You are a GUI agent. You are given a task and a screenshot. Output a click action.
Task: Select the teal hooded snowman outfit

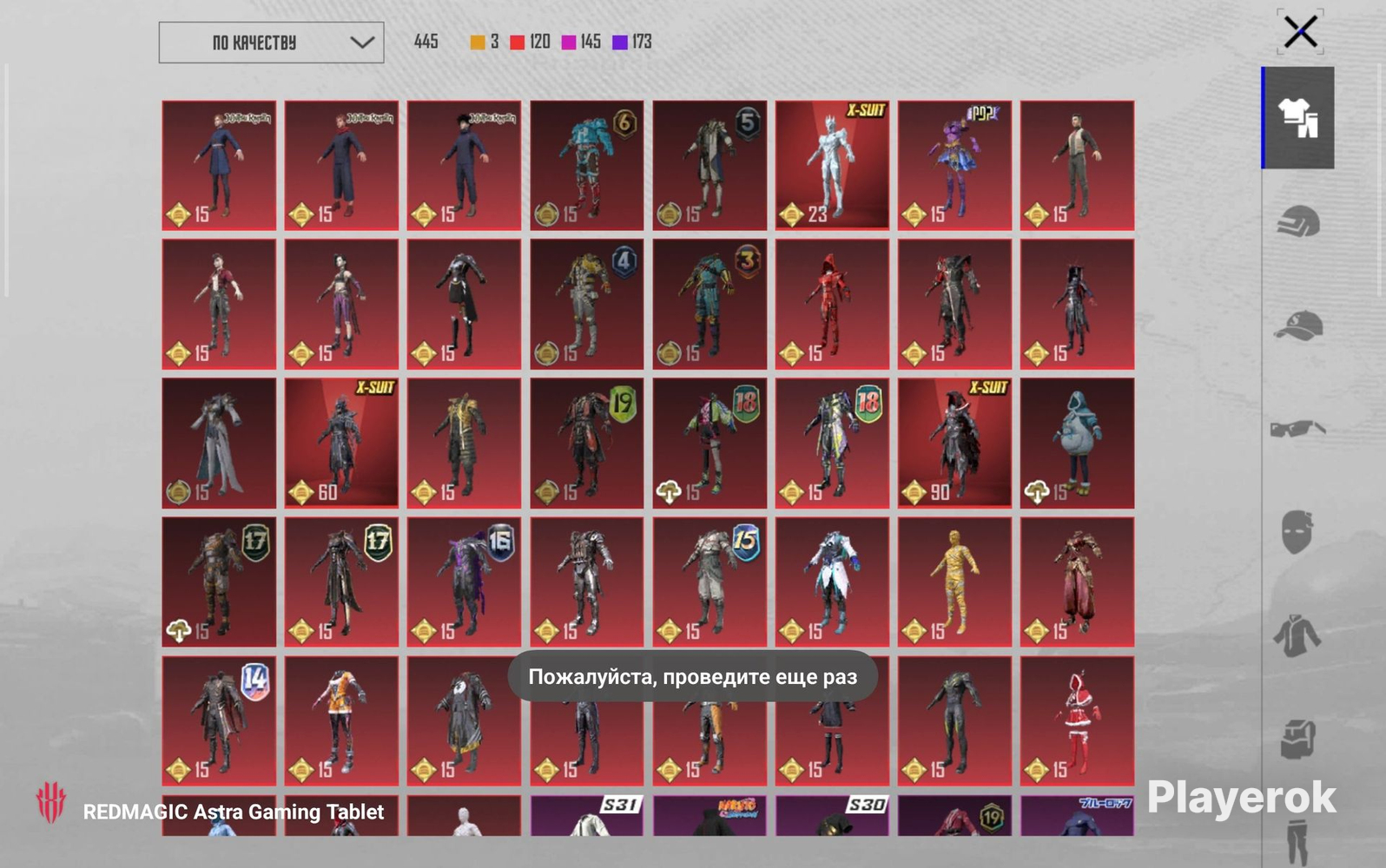coord(1077,443)
